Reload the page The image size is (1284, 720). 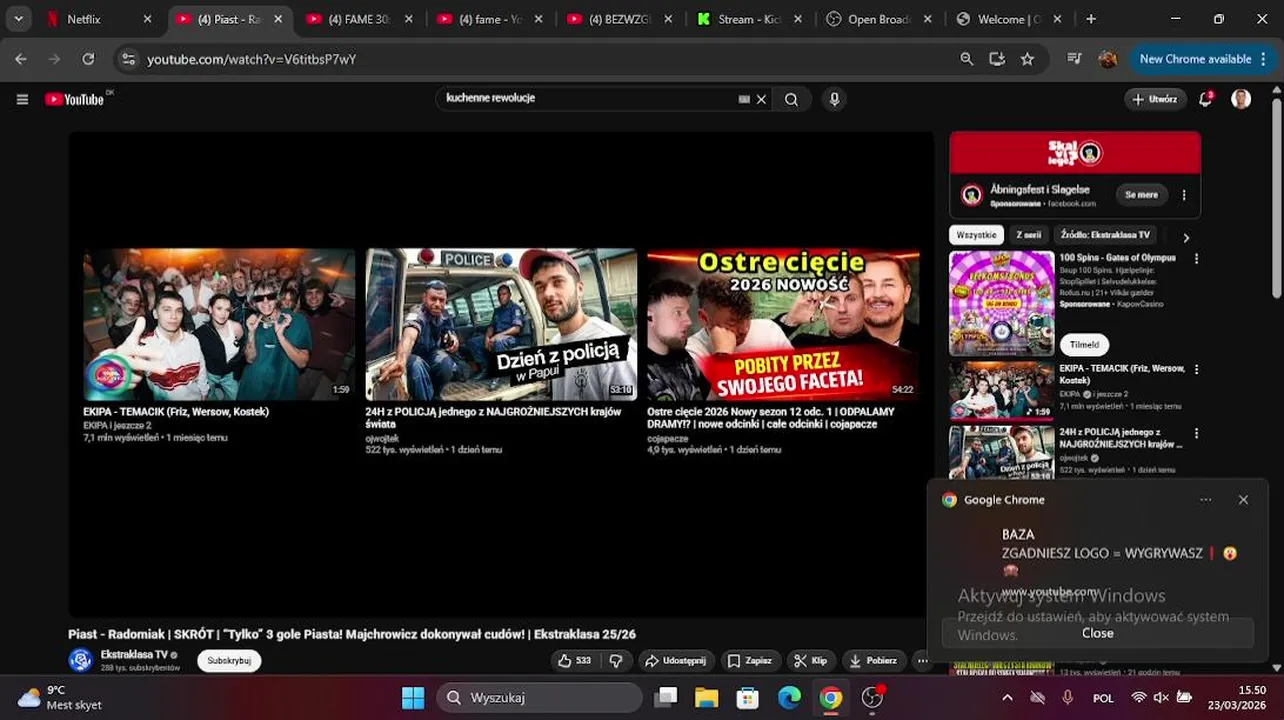88,59
